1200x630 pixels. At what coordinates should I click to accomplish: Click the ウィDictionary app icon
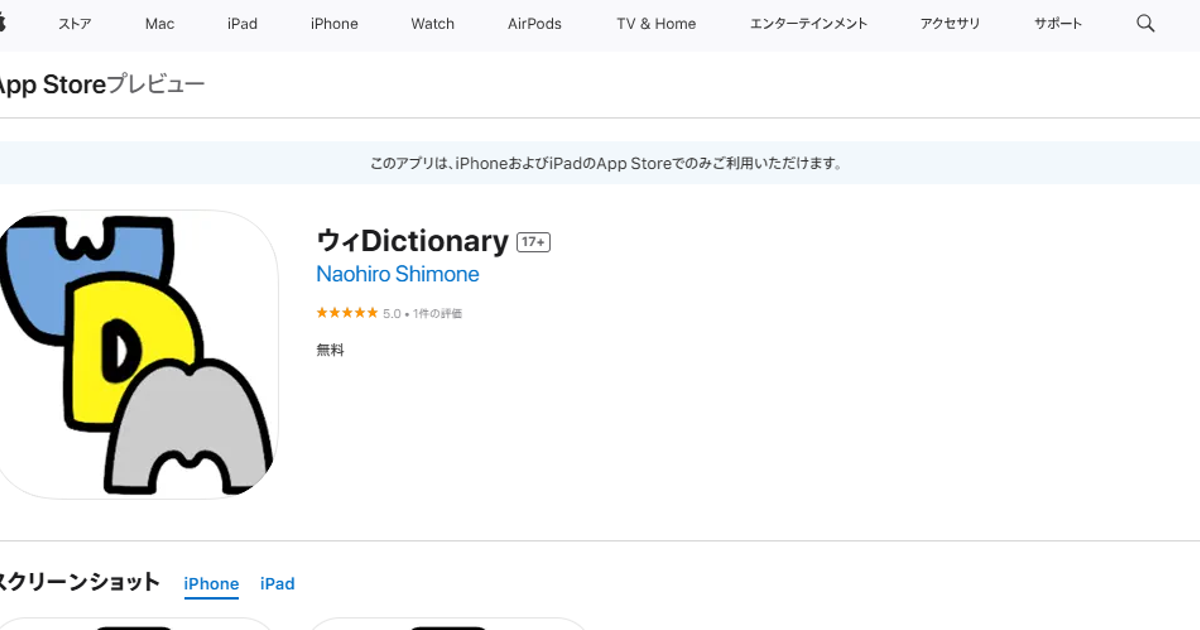(137, 354)
